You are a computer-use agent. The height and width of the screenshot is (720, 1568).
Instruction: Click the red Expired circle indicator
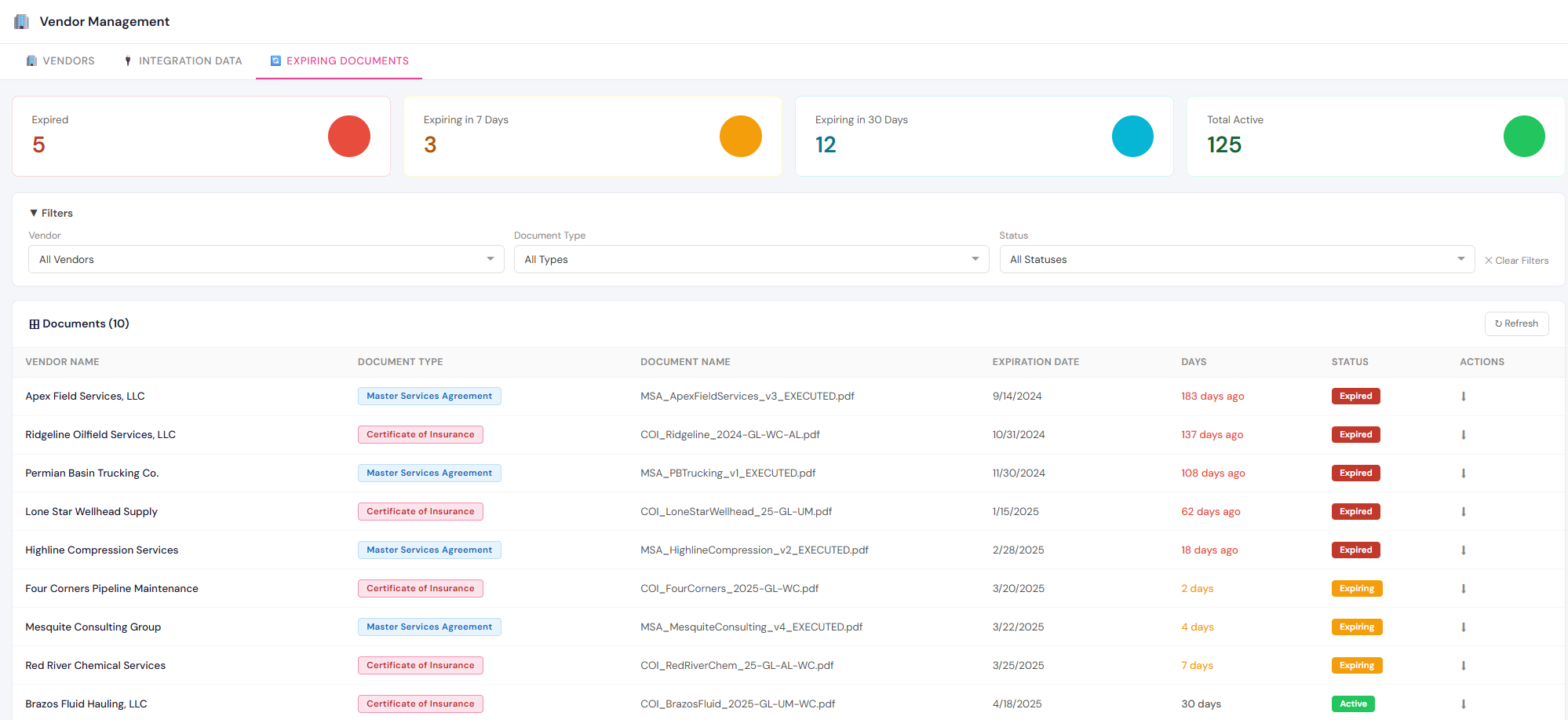tap(348, 136)
